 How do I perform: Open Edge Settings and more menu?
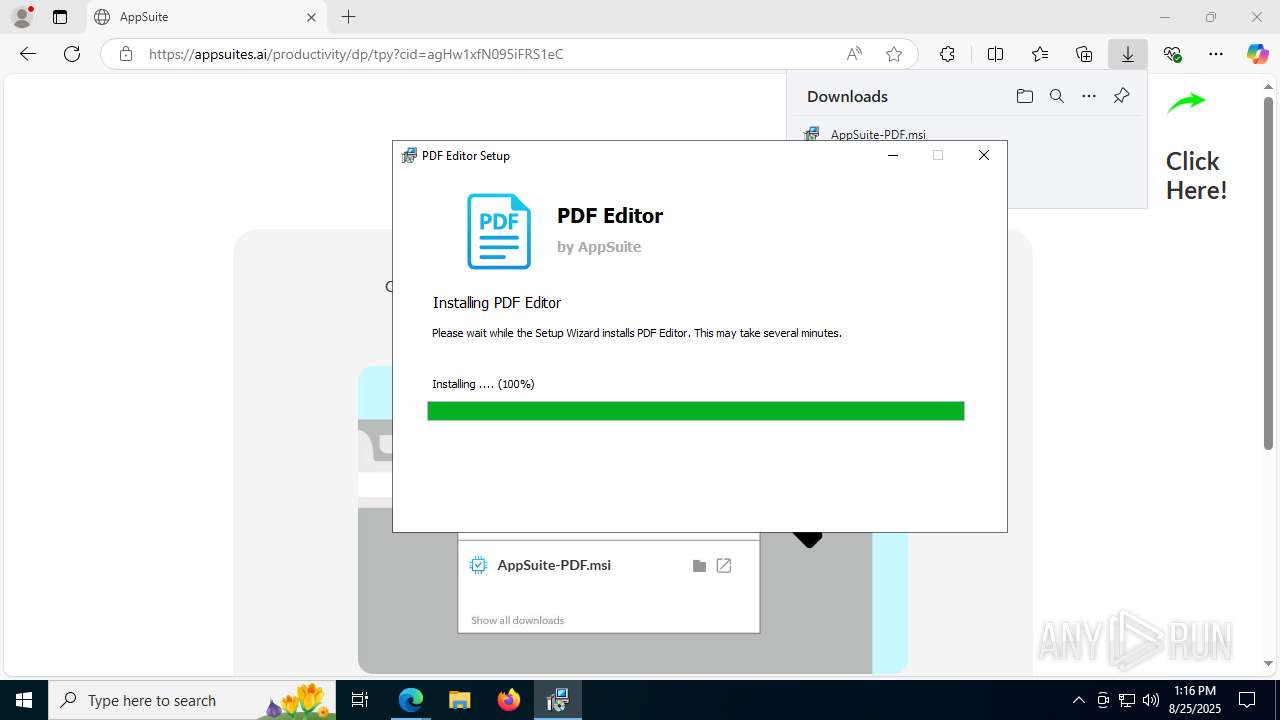[1216, 54]
